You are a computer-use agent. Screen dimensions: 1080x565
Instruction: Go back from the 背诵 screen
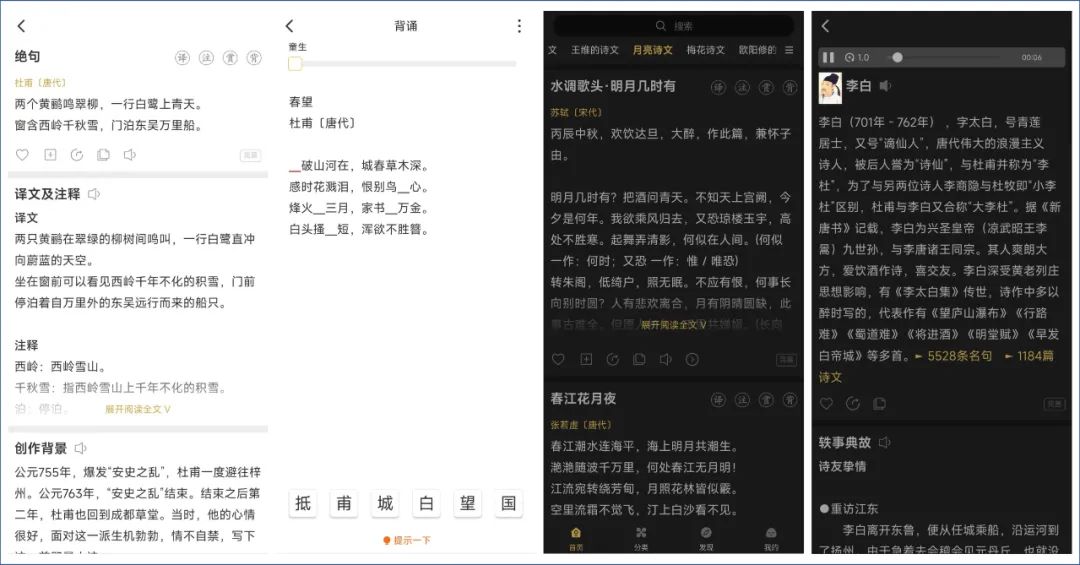(x=289, y=25)
